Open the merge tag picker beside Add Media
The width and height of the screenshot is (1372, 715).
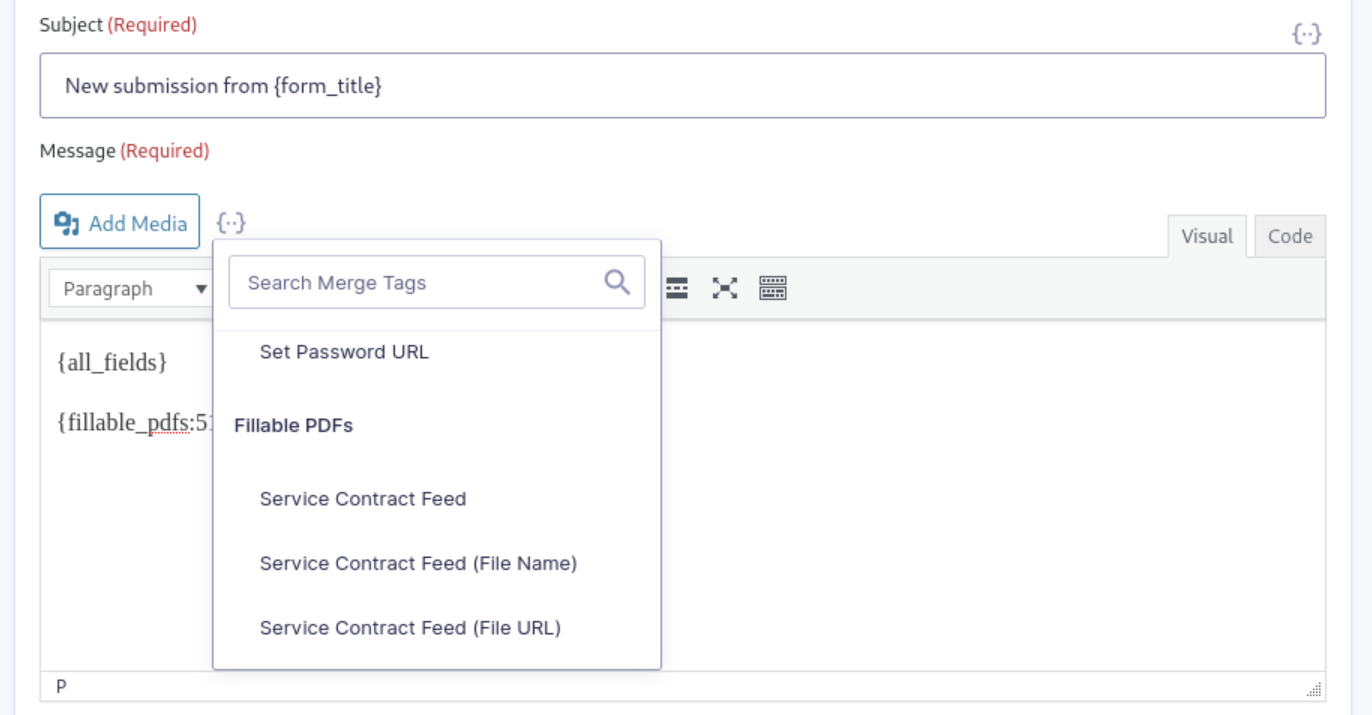[232, 222]
